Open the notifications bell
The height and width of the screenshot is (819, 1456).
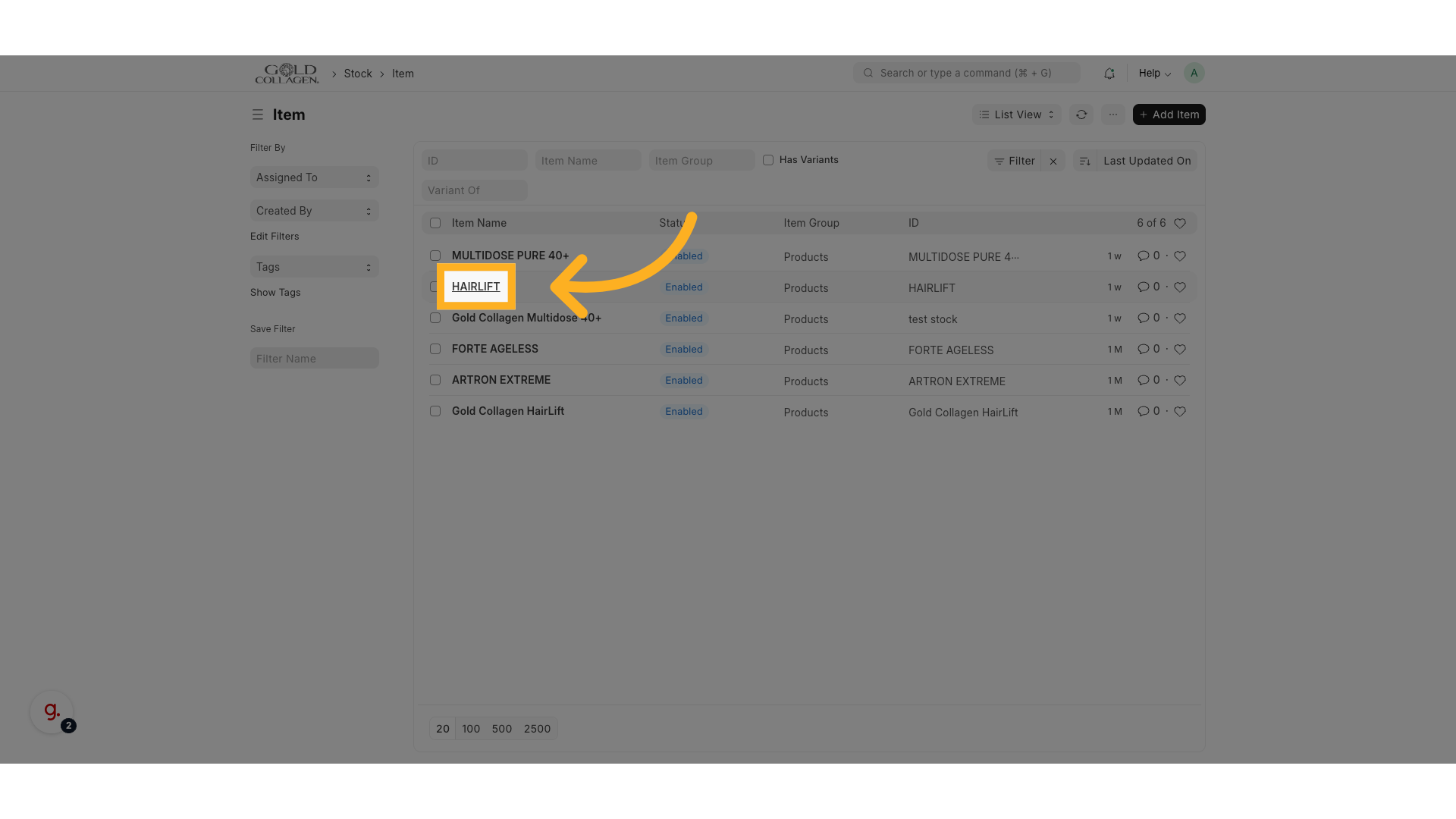tap(1109, 74)
